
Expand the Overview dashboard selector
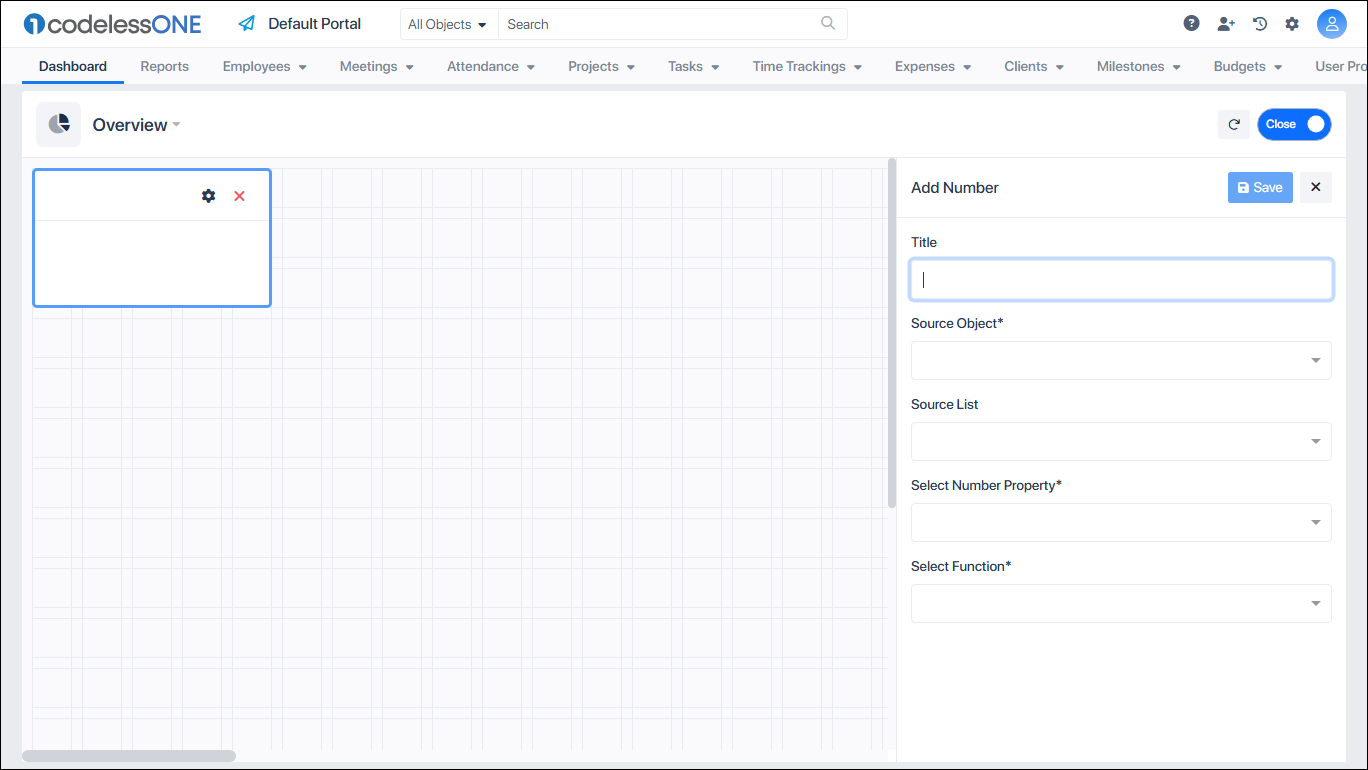tap(177, 124)
